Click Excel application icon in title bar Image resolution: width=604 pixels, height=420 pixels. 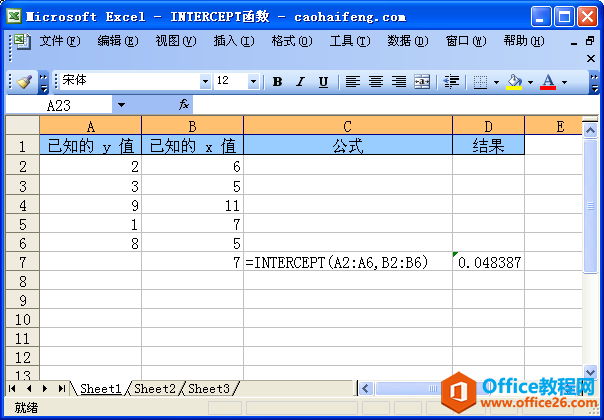(14, 17)
